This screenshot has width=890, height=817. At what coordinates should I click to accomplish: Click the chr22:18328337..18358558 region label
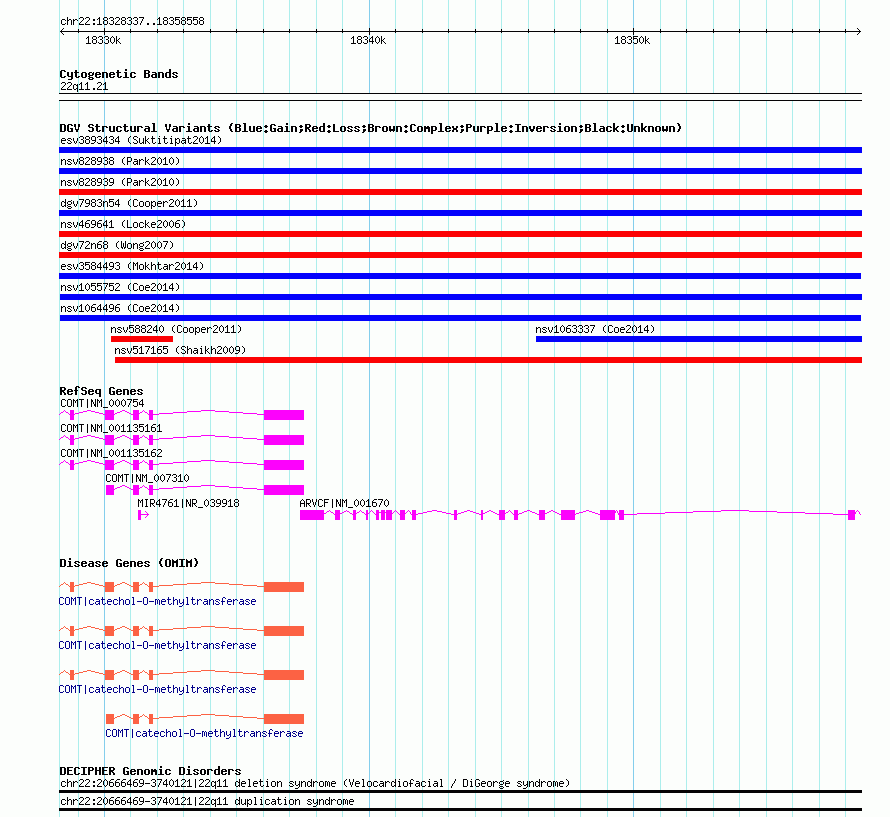click(x=132, y=22)
